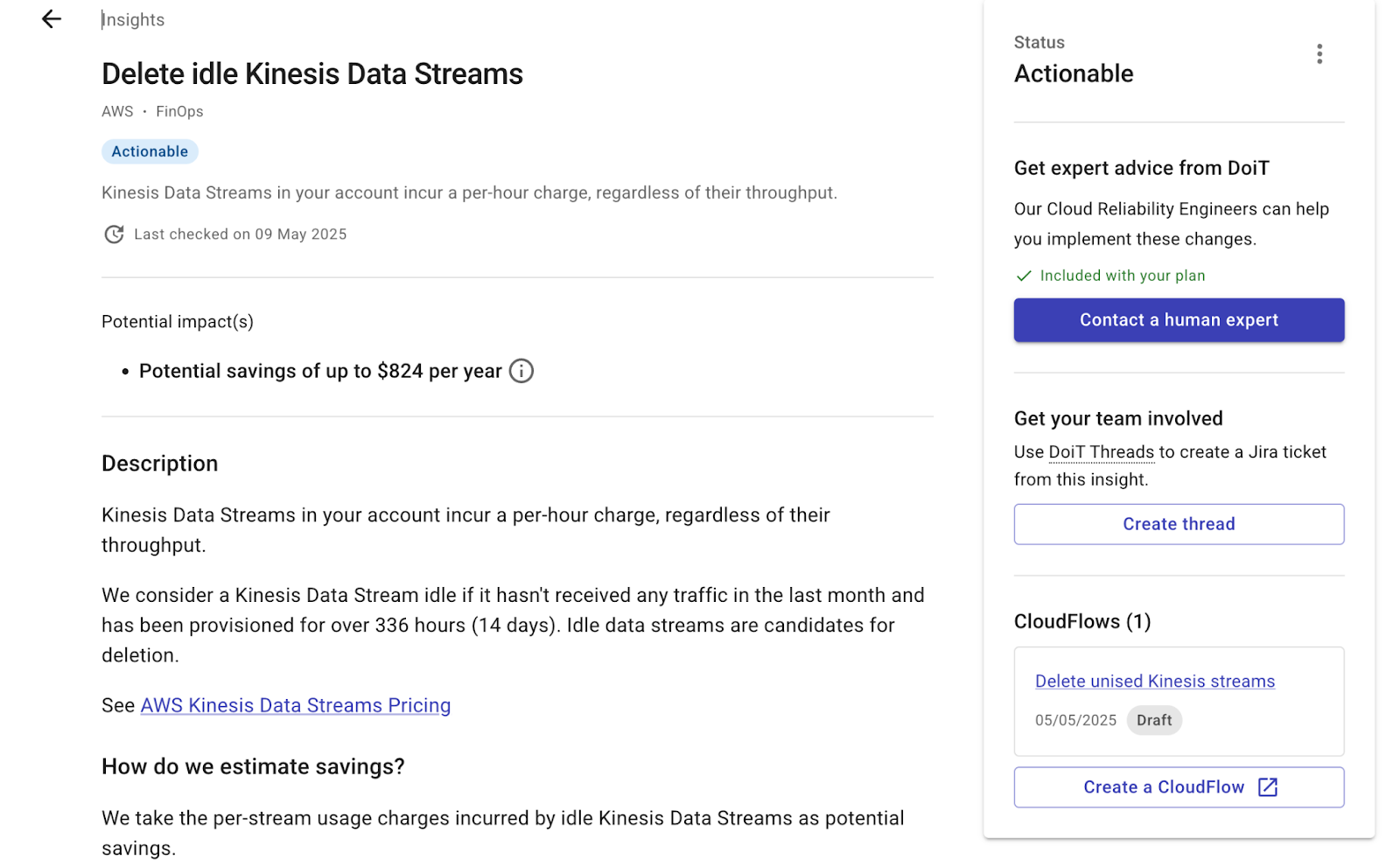1400x867 pixels.
Task: Click the 05/05/2025 date on the CloudFlow card
Action: coord(1076,720)
